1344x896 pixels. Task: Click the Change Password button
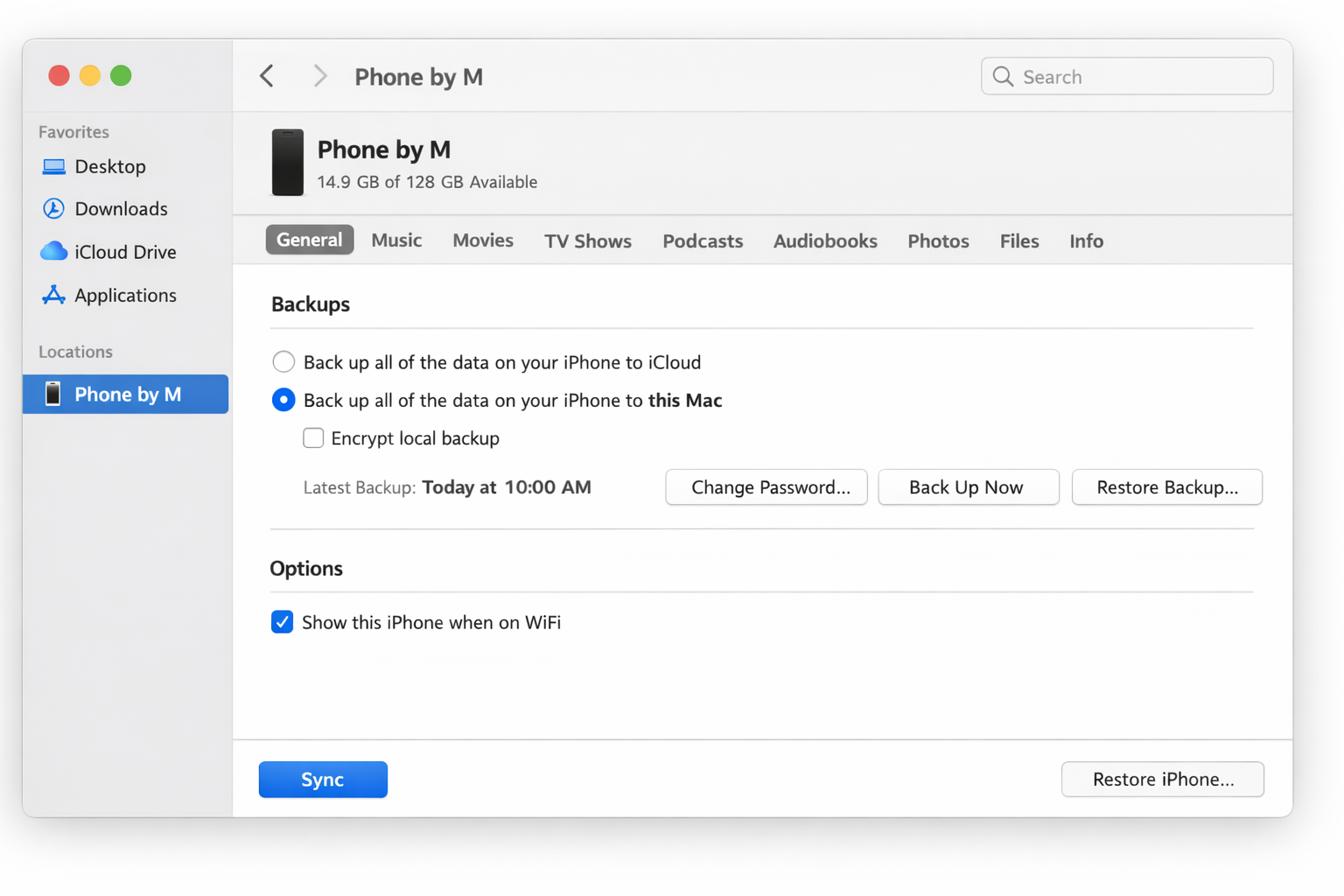[x=766, y=487]
